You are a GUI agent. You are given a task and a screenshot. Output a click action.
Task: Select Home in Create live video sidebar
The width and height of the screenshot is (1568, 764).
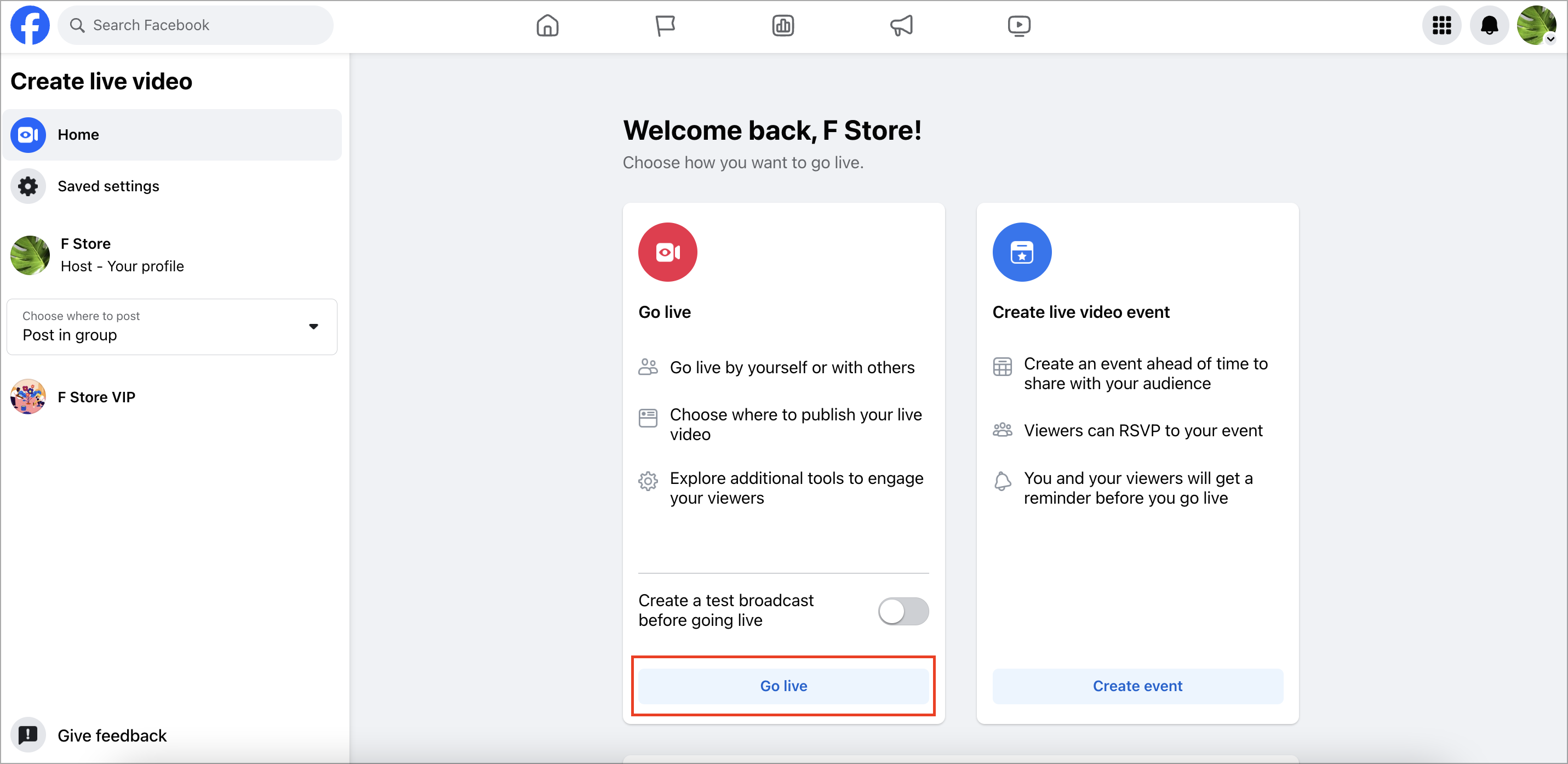172,134
